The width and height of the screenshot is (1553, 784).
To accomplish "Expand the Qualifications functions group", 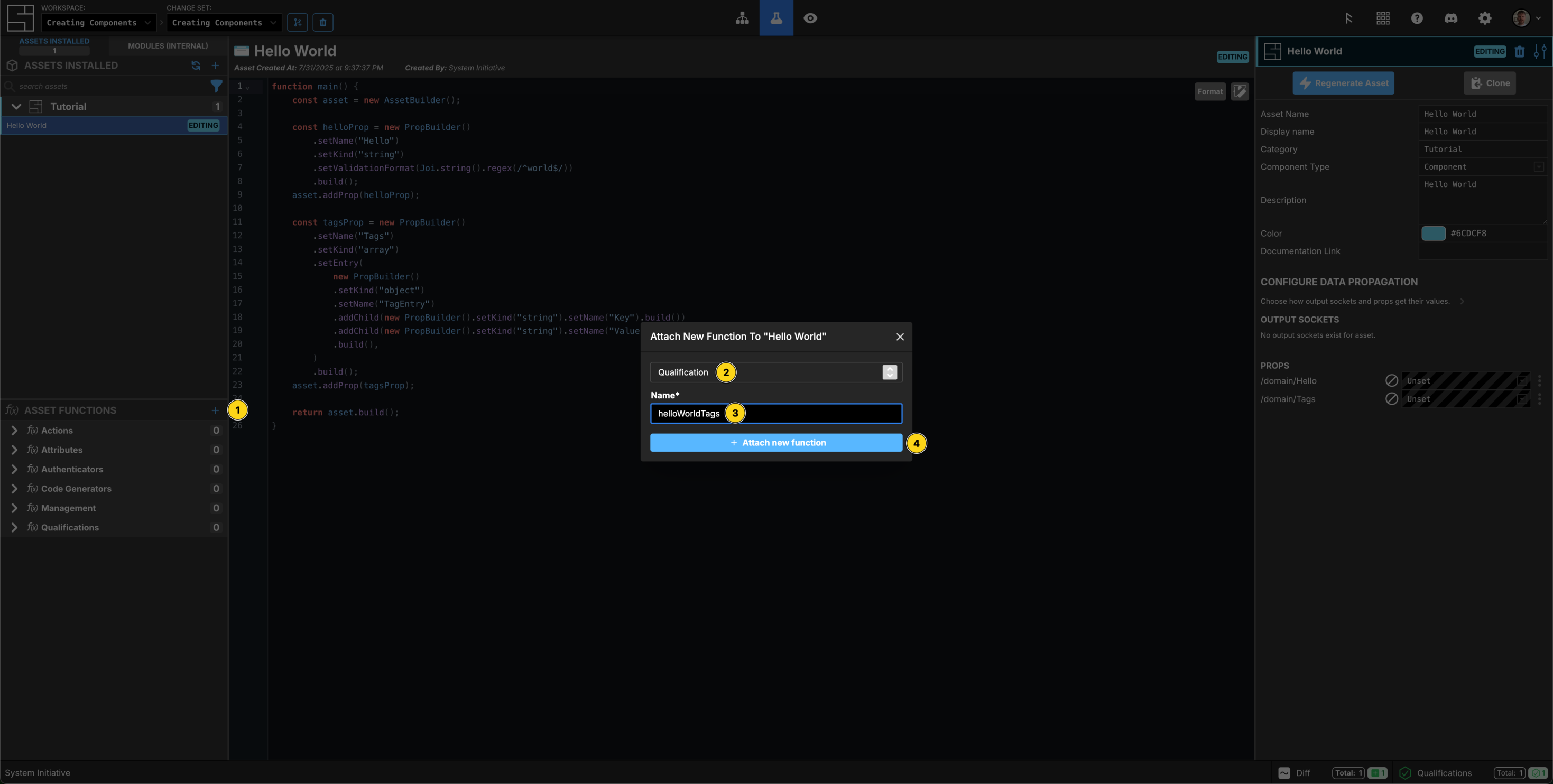I will tap(14, 527).
